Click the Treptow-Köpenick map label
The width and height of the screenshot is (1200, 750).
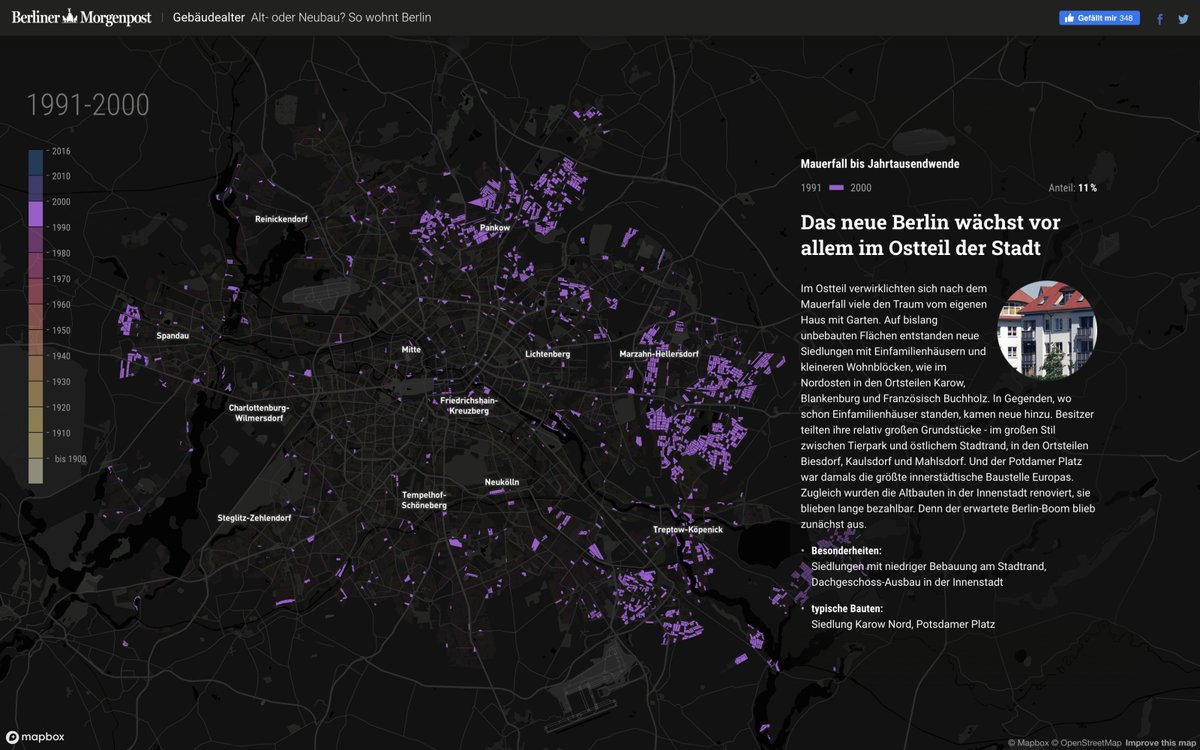pos(688,529)
